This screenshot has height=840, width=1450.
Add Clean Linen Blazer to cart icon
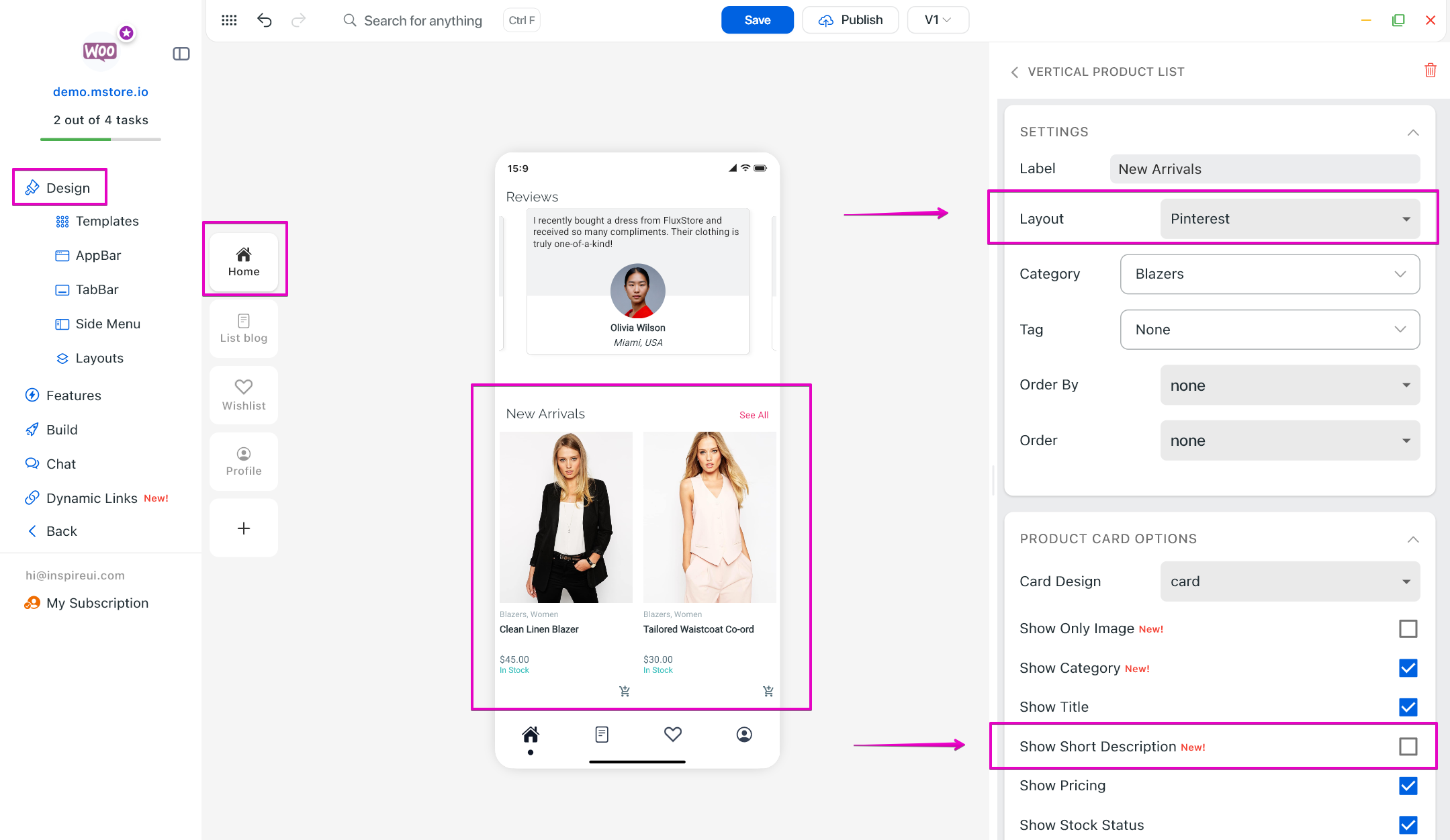(x=625, y=691)
